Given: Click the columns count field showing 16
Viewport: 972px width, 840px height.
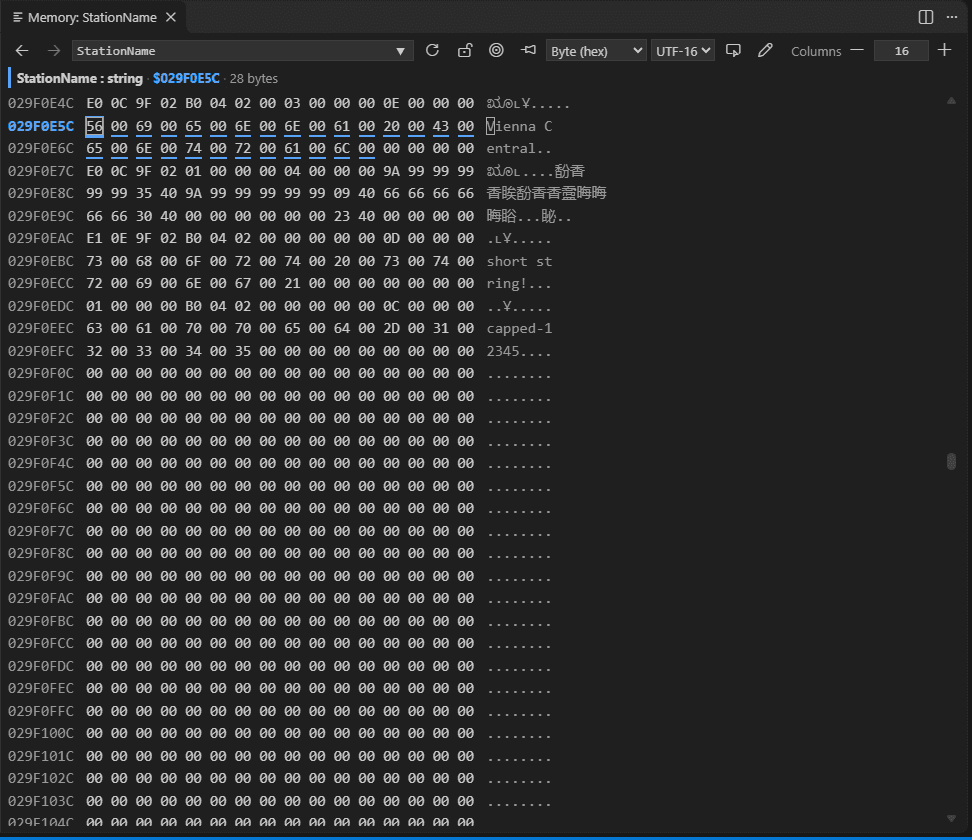Looking at the screenshot, I should click(901, 51).
